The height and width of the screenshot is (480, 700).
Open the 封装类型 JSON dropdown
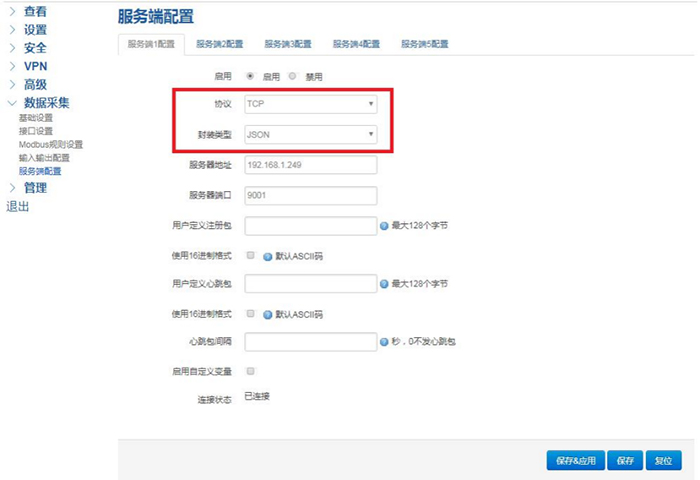pos(311,134)
